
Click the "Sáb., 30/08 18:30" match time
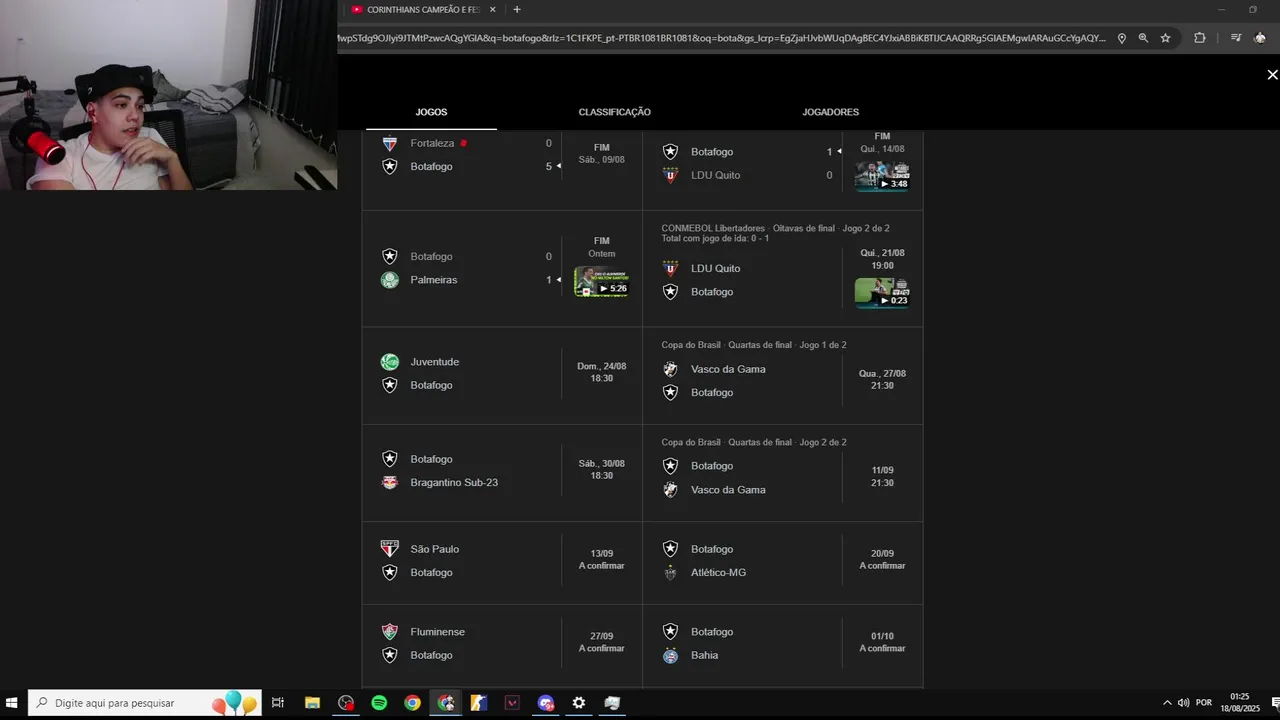click(601, 470)
